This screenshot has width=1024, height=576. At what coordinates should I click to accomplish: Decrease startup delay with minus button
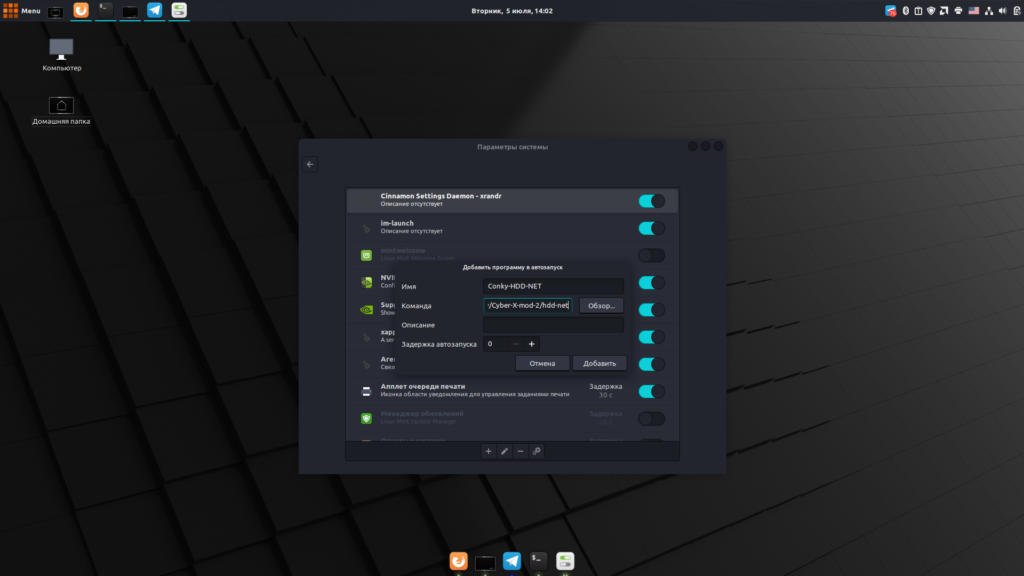click(516, 344)
